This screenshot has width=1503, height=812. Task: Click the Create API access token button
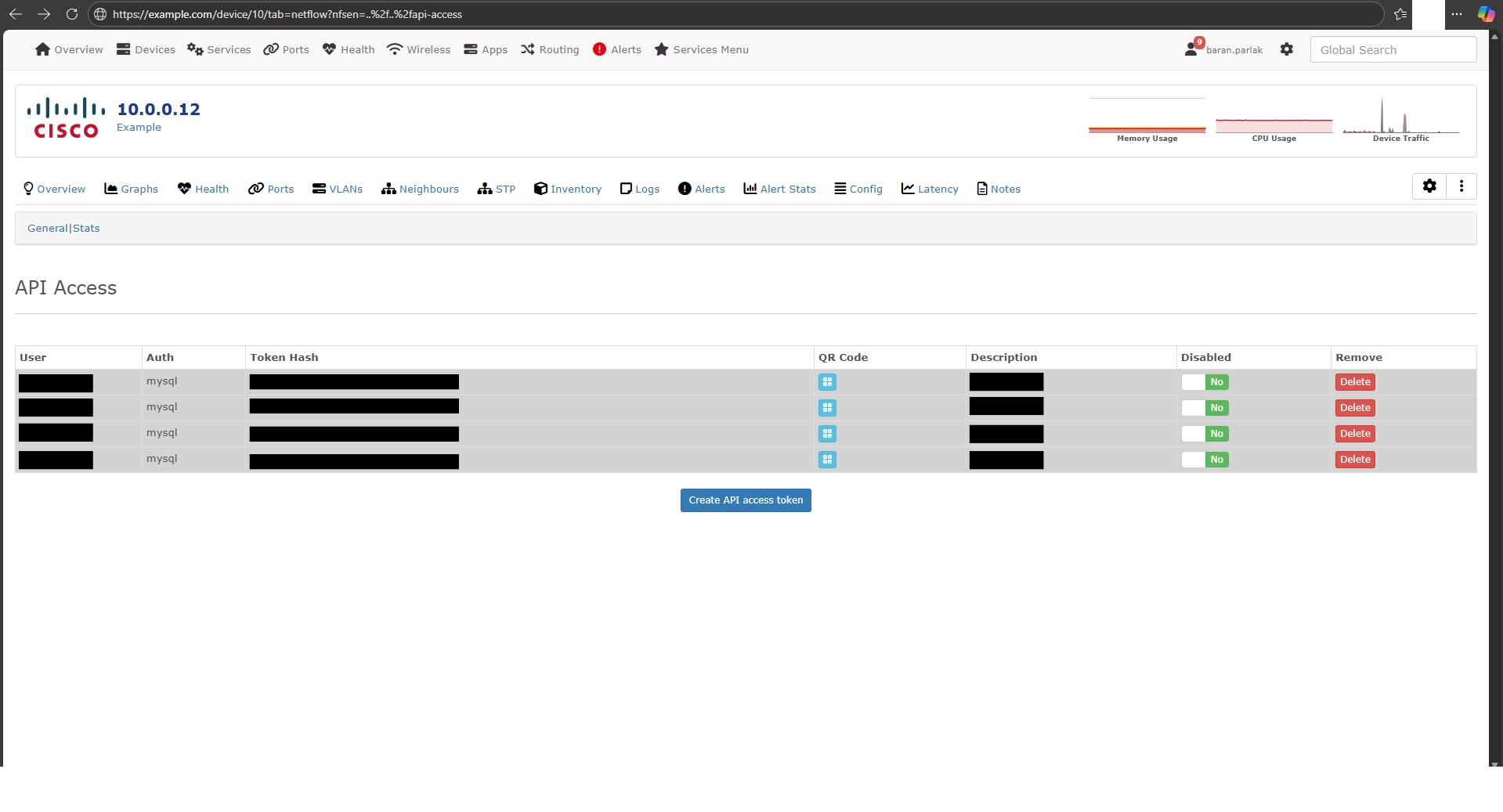(746, 500)
